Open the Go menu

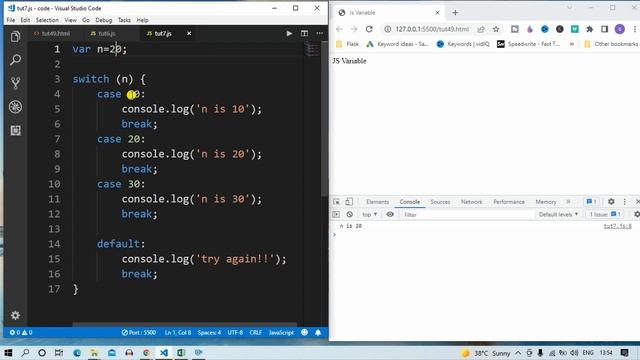86,20
